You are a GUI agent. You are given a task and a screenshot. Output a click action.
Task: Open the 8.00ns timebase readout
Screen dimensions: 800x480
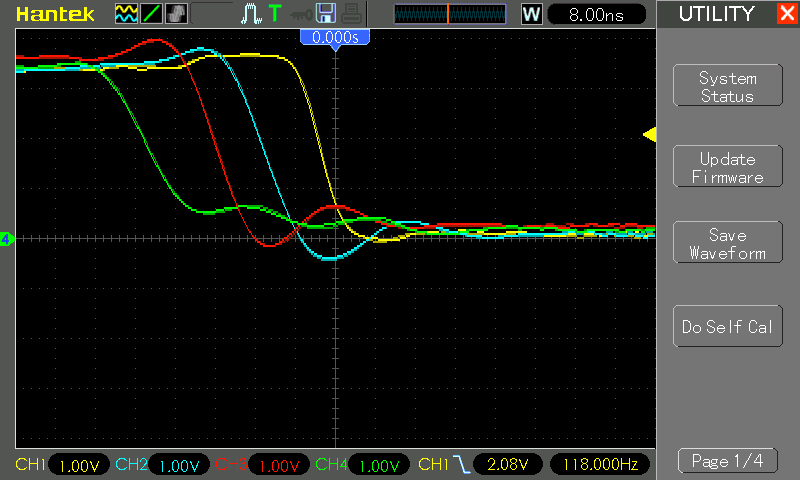coord(596,14)
